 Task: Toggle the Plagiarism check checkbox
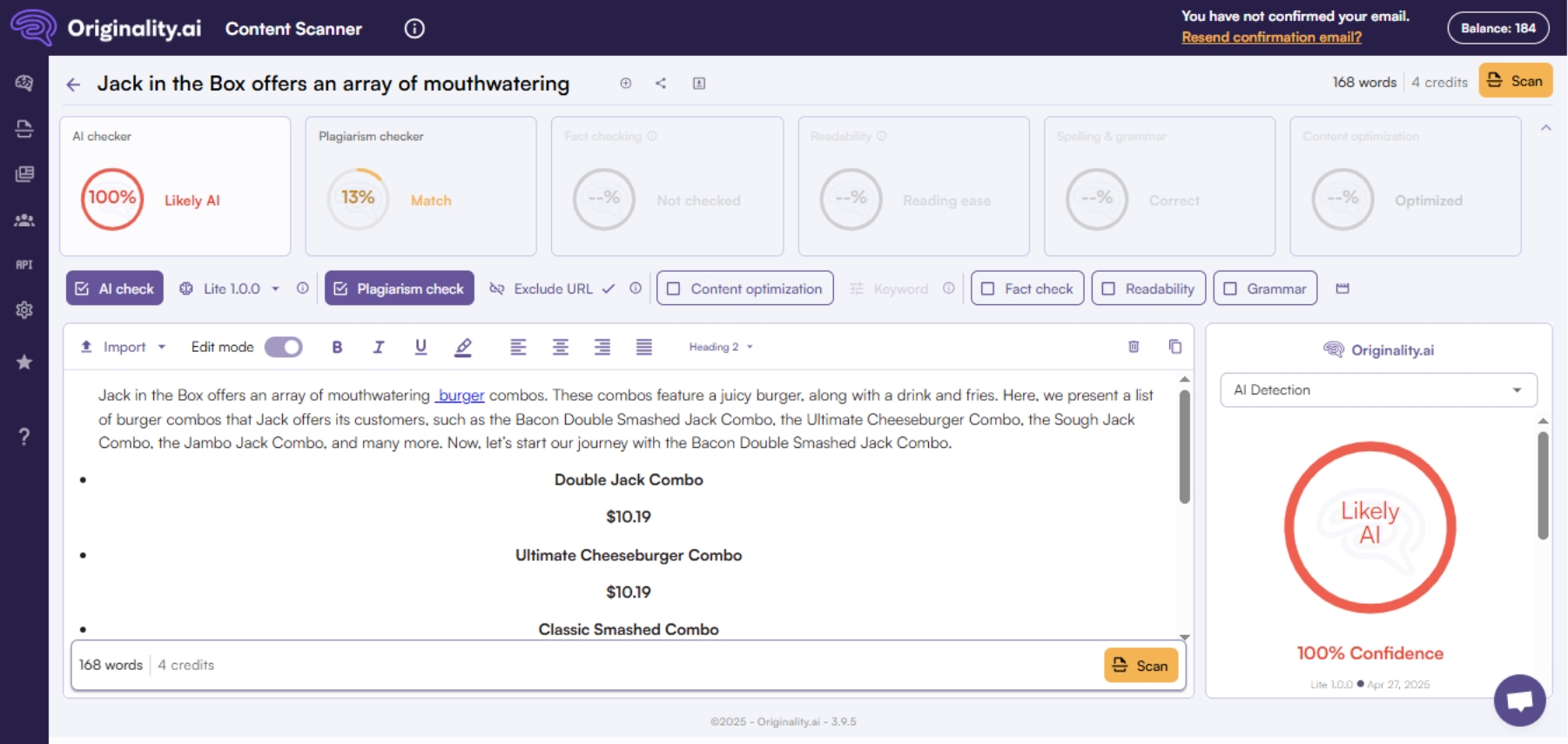coord(340,288)
